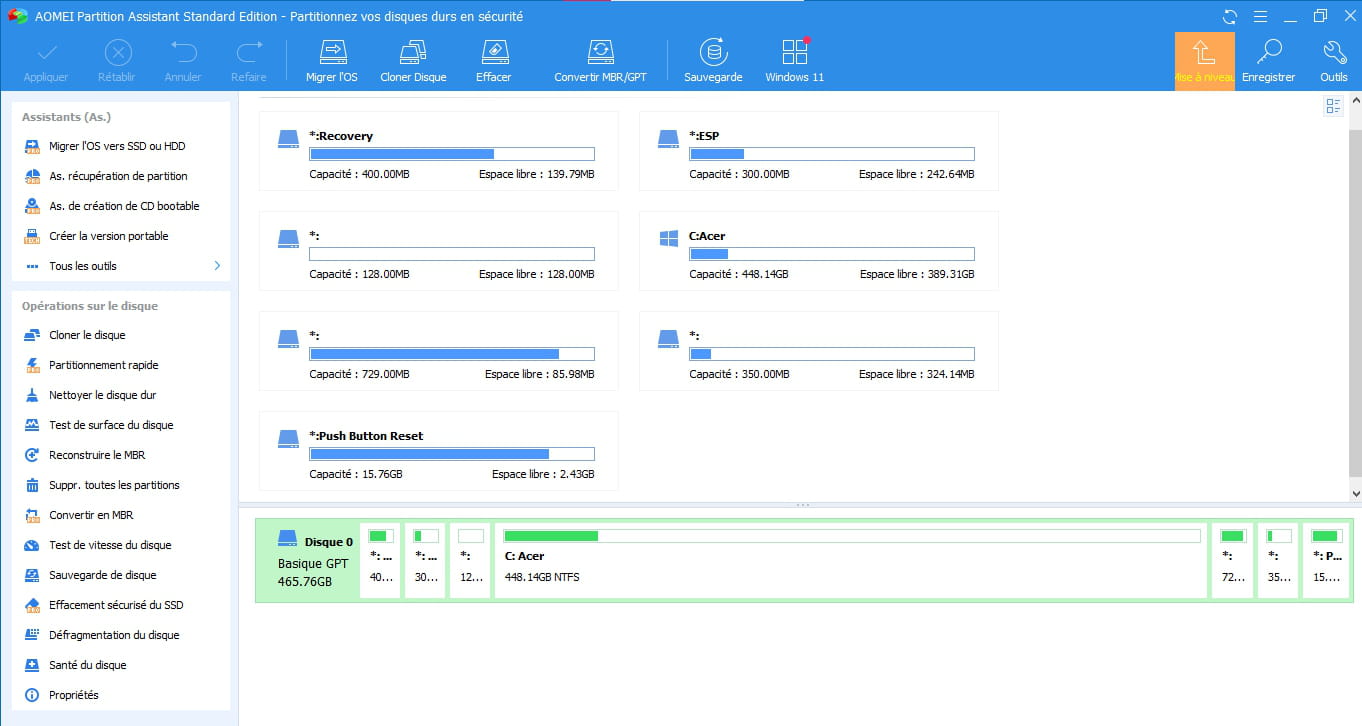Expand Tous les outils submenu
The image size is (1362, 726).
click(121, 266)
